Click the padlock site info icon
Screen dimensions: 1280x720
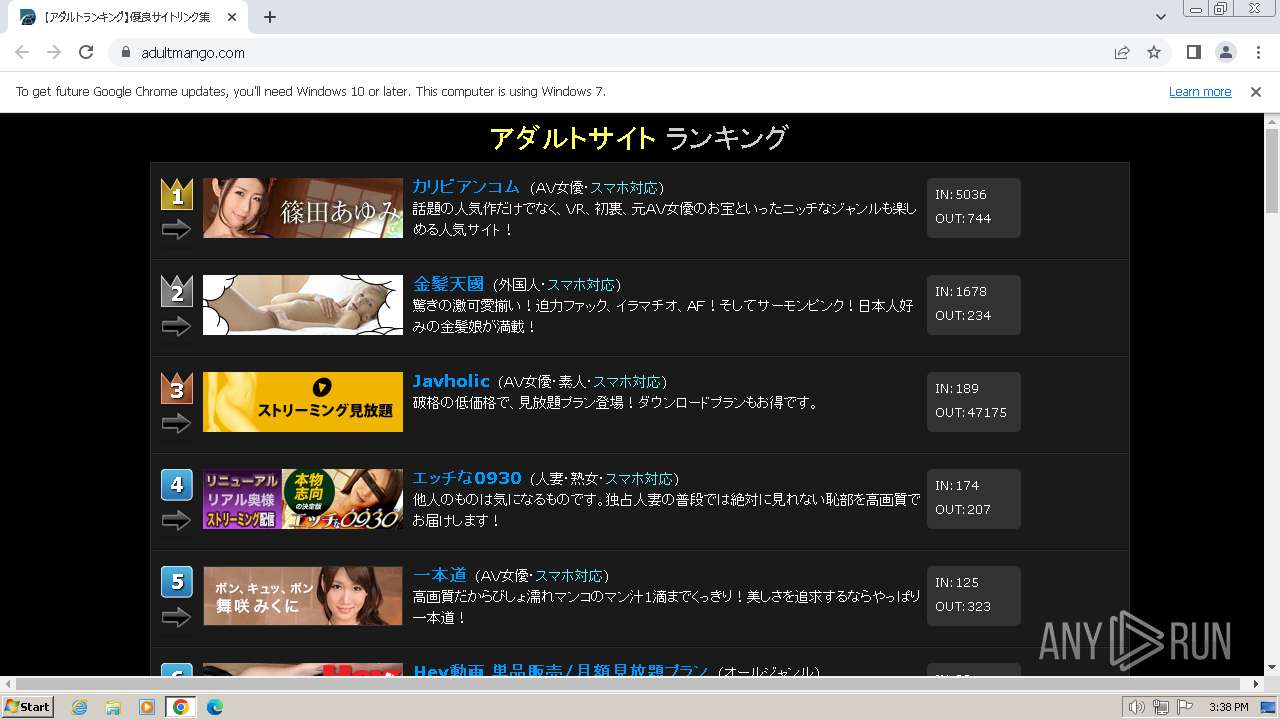tap(125, 53)
